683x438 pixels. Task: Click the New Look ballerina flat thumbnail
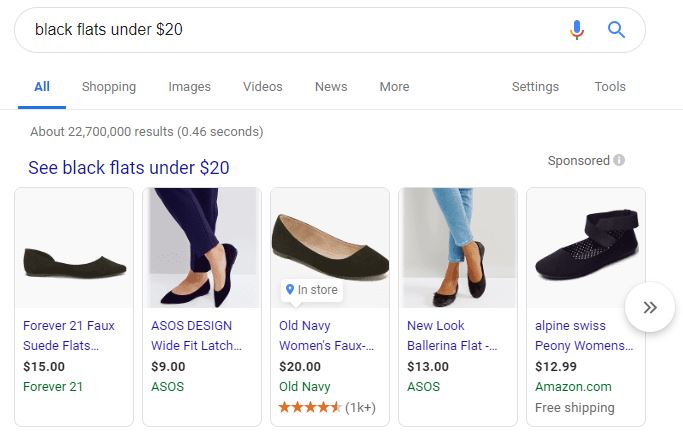458,248
